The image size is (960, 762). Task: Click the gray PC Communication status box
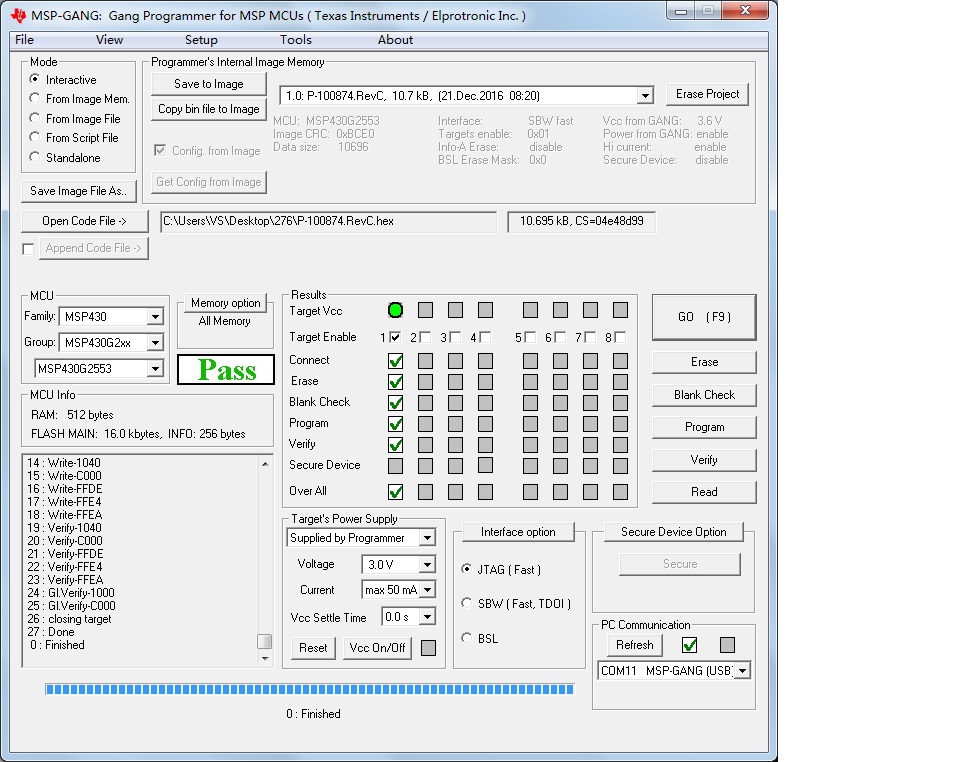coord(727,644)
